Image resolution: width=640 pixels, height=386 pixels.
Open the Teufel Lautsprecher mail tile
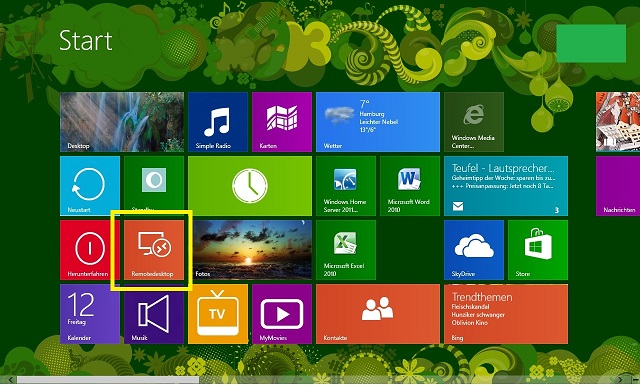tap(506, 186)
